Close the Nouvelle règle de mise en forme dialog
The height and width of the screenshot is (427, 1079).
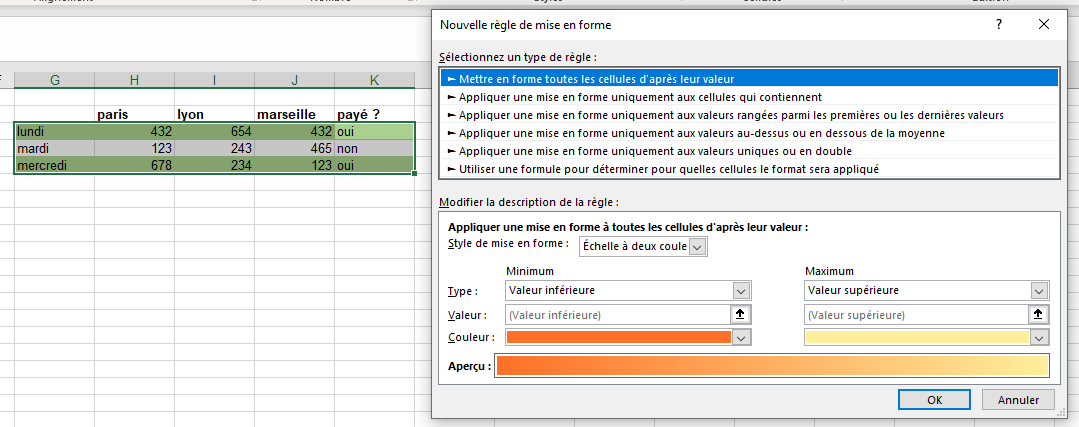coord(1044,25)
